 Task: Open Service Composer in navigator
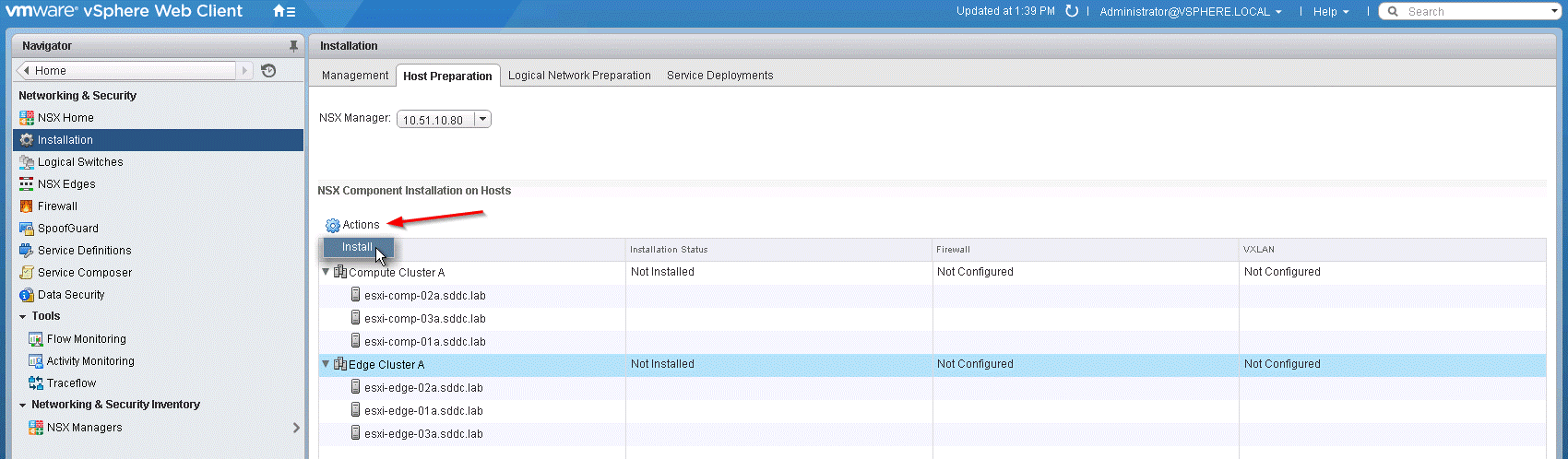coord(85,273)
